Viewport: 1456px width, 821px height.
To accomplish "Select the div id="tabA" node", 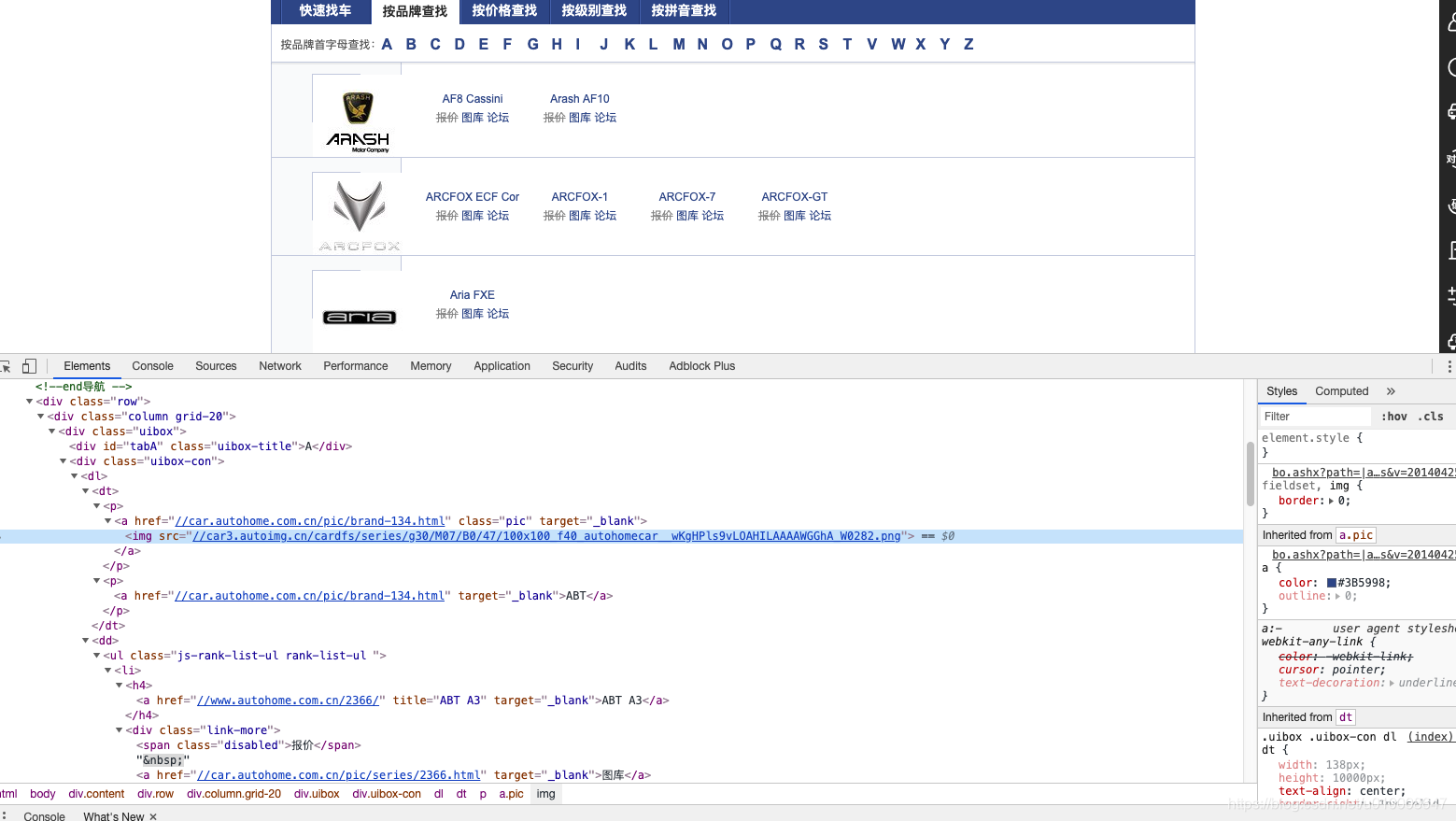I will tap(210, 446).
